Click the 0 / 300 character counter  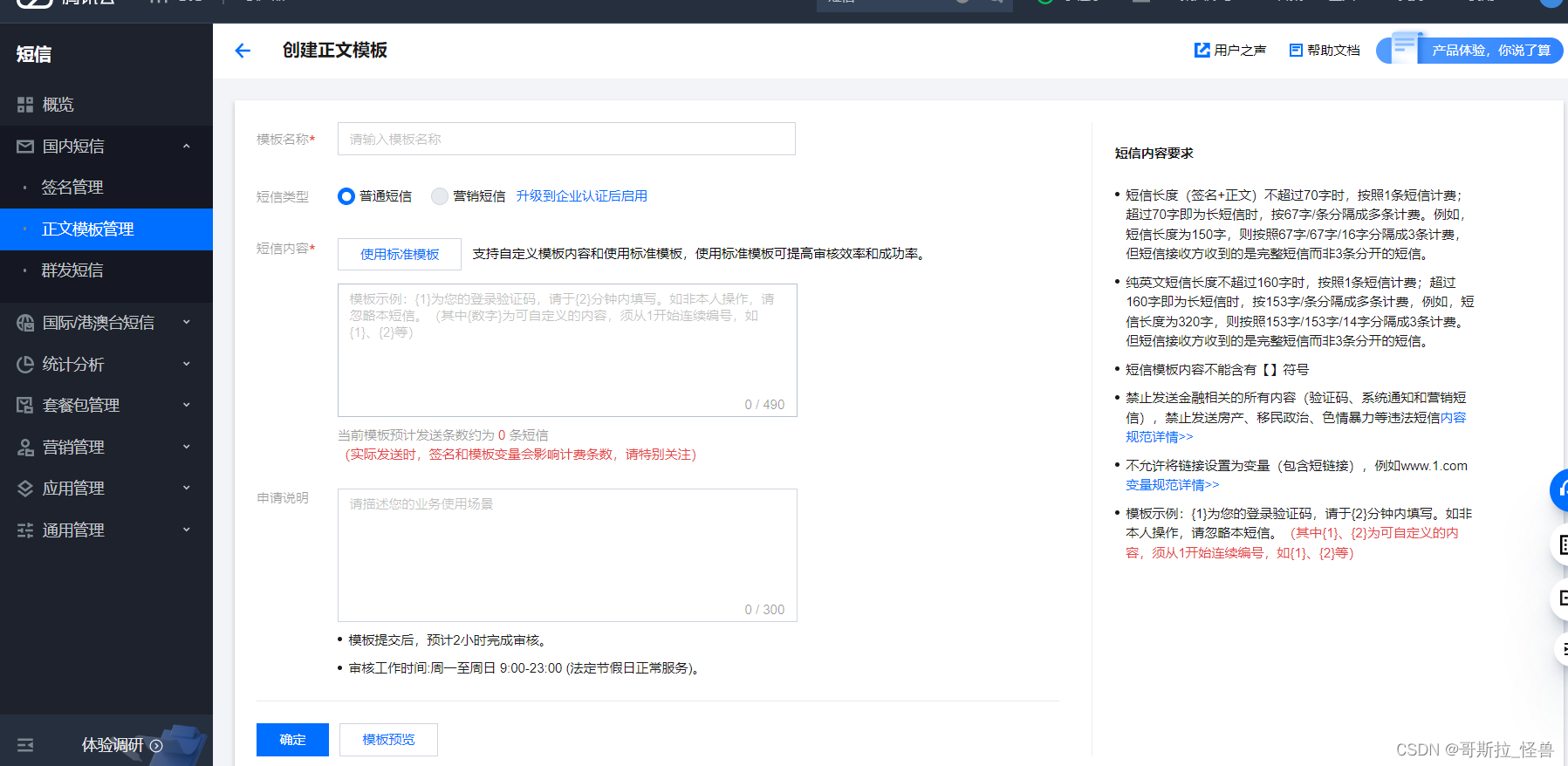[x=764, y=610]
